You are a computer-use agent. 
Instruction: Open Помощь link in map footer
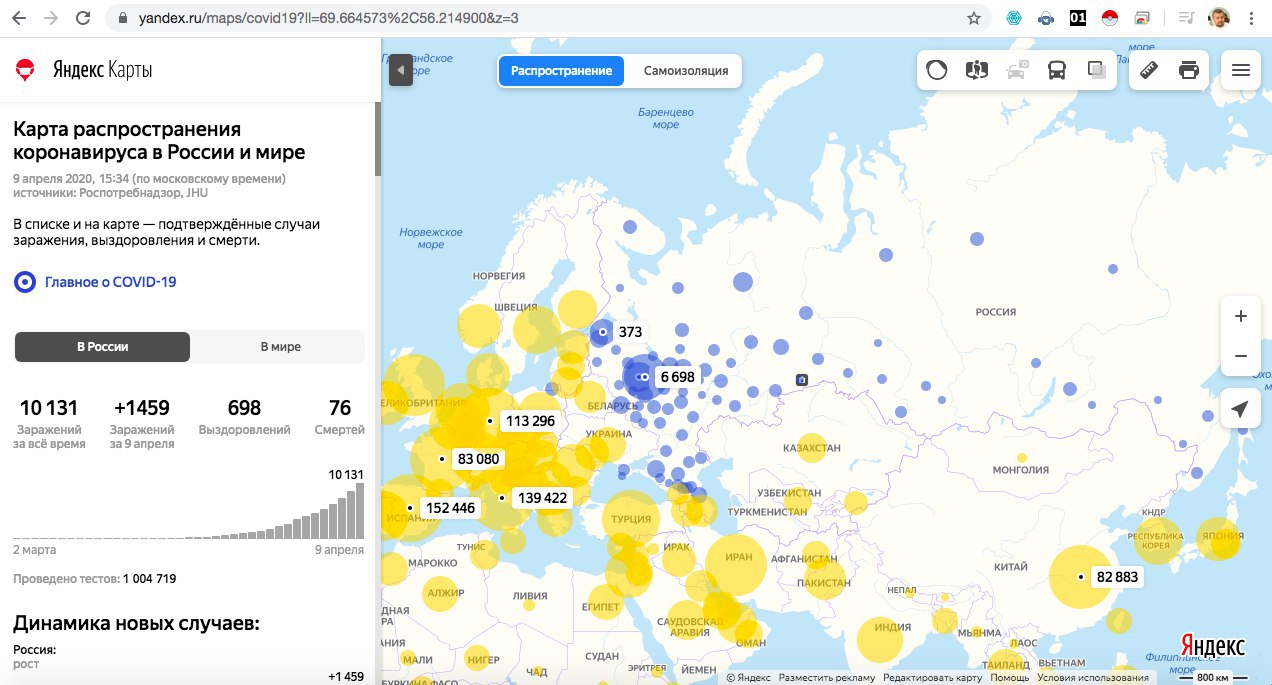click(x=1010, y=678)
